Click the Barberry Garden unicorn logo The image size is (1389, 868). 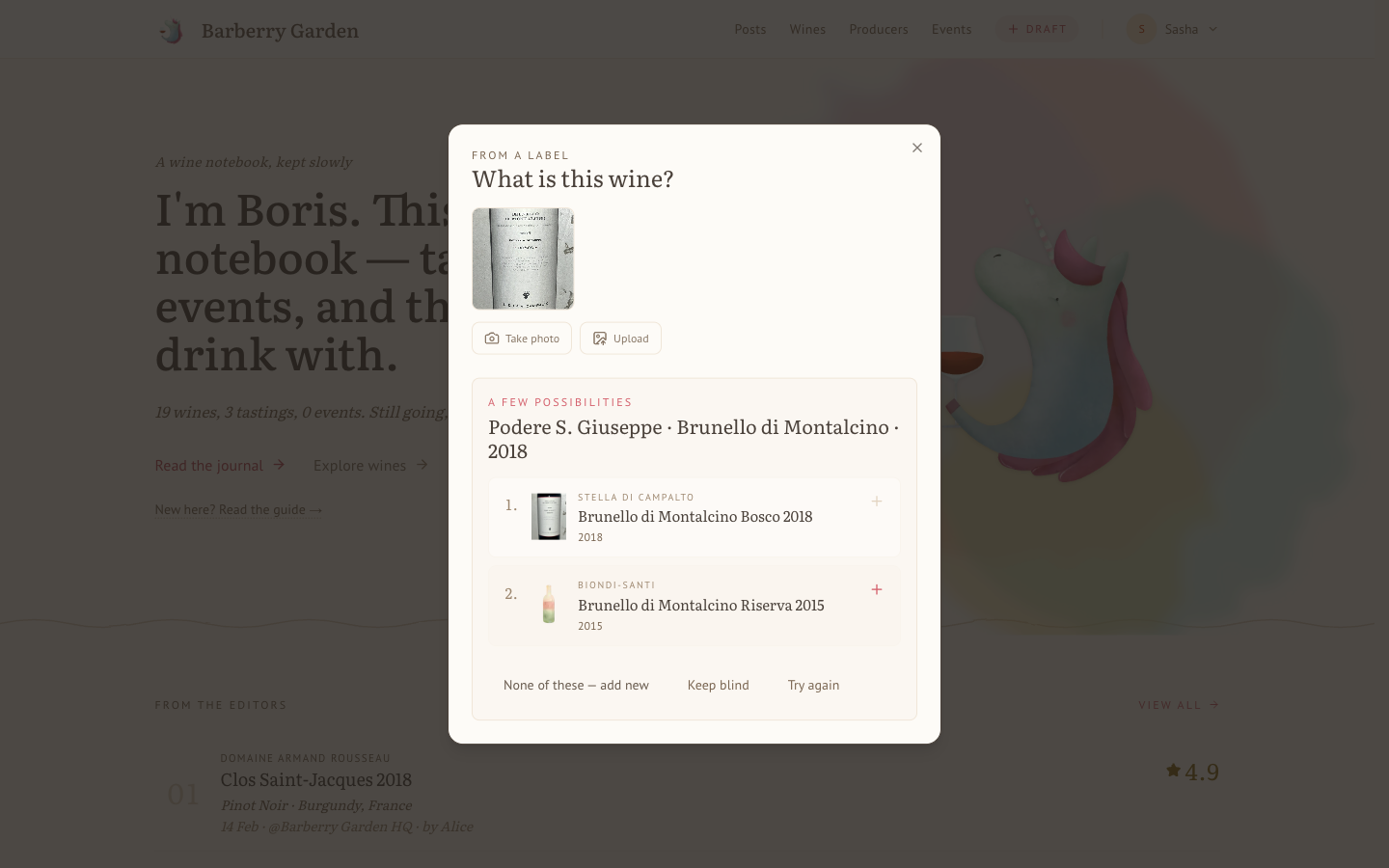(x=171, y=31)
